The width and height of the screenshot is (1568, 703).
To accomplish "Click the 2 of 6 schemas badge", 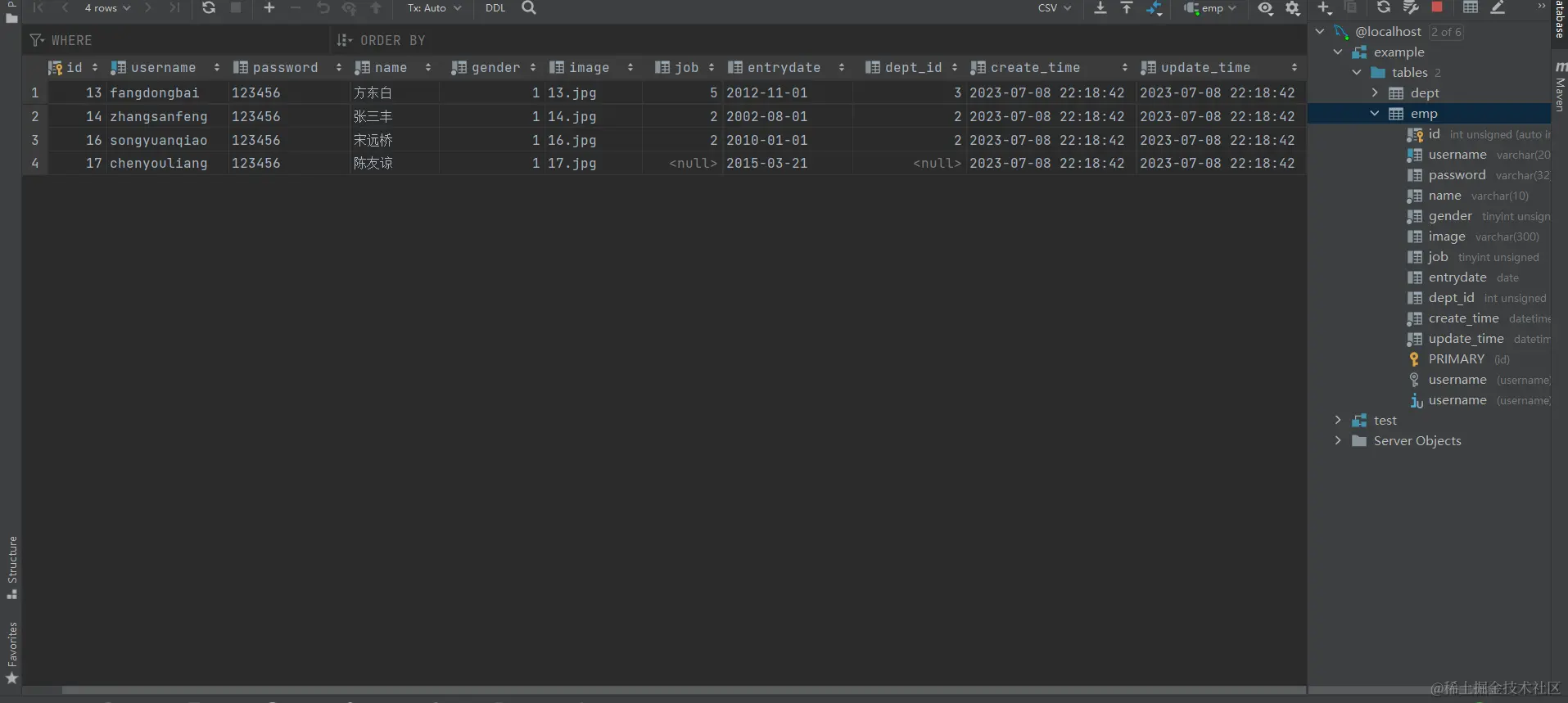I will point(1446,32).
